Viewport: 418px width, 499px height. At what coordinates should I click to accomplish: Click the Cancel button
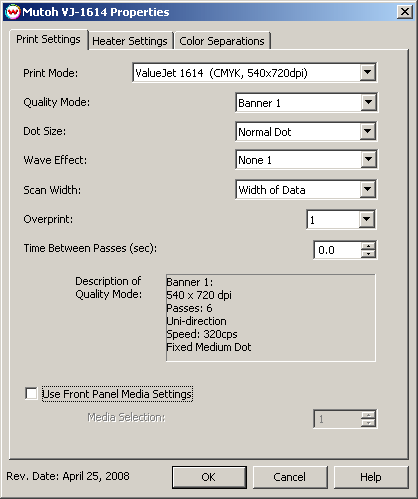tap(290, 477)
